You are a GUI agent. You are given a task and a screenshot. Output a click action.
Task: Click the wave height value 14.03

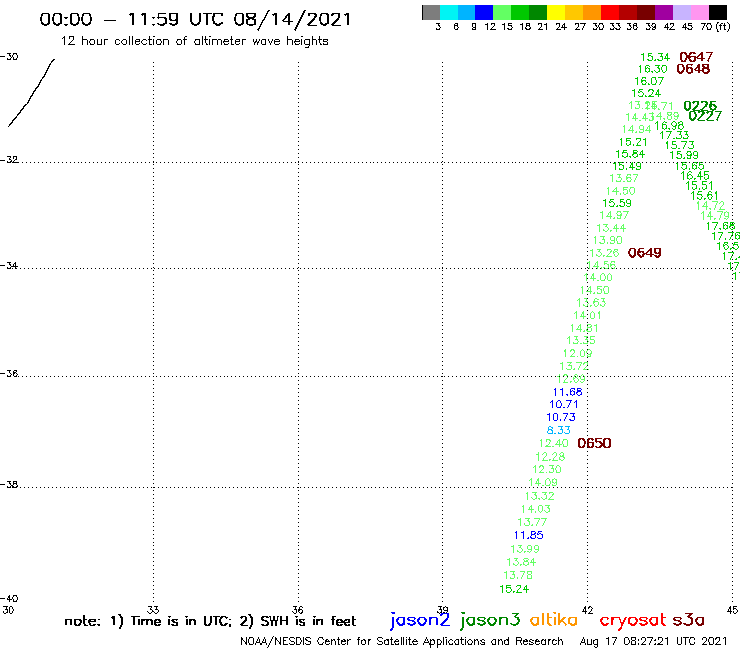[536, 509]
